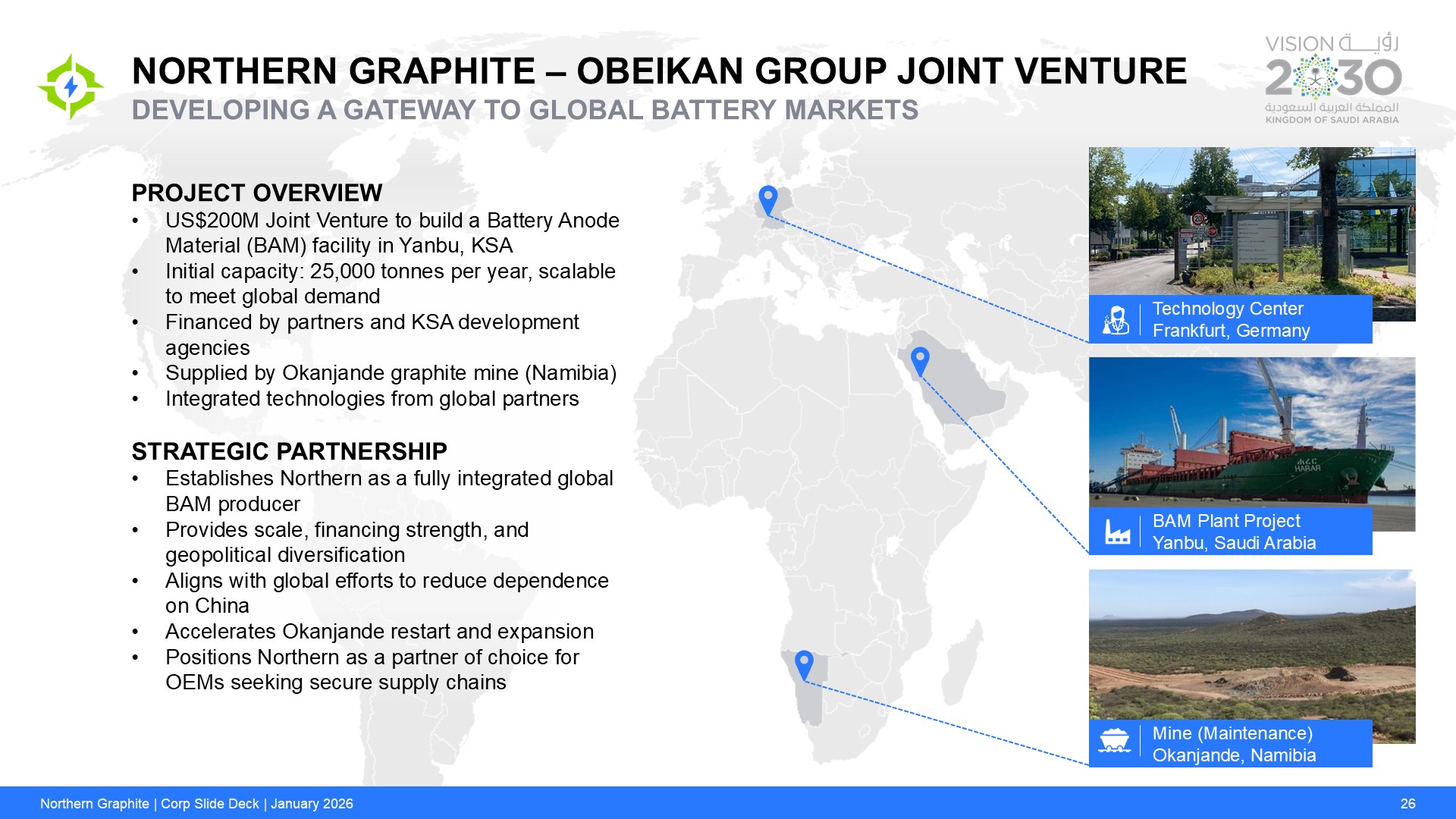Click the footer text Corp Slide Deck January 2026
The width and height of the screenshot is (1456, 819).
tap(196, 804)
